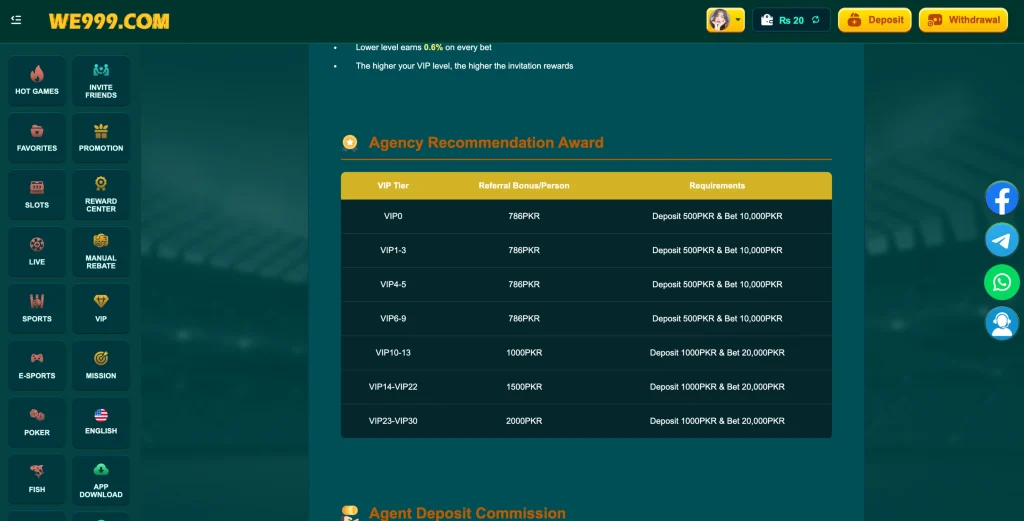Open the Hot Games section

(x=37, y=81)
